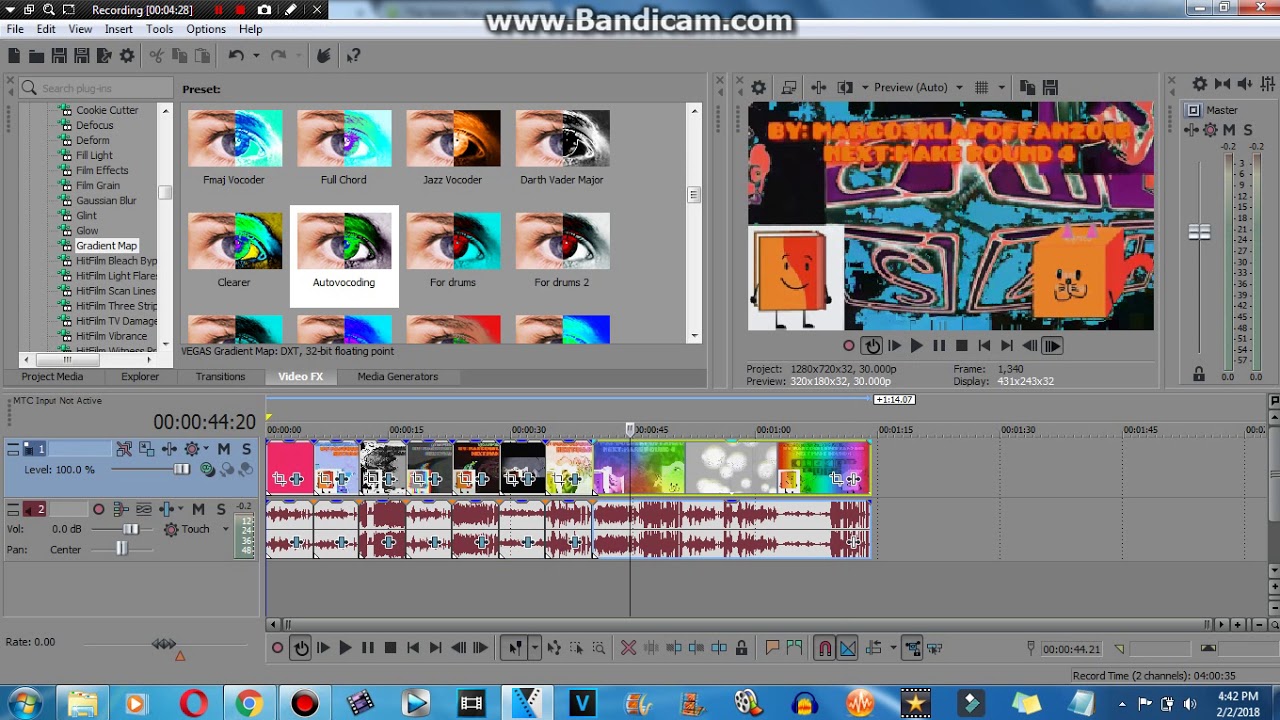Toggle snapping magnet icon in timeline toolbar
This screenshot has height=720, width=1280.
[x=825, y=648]
